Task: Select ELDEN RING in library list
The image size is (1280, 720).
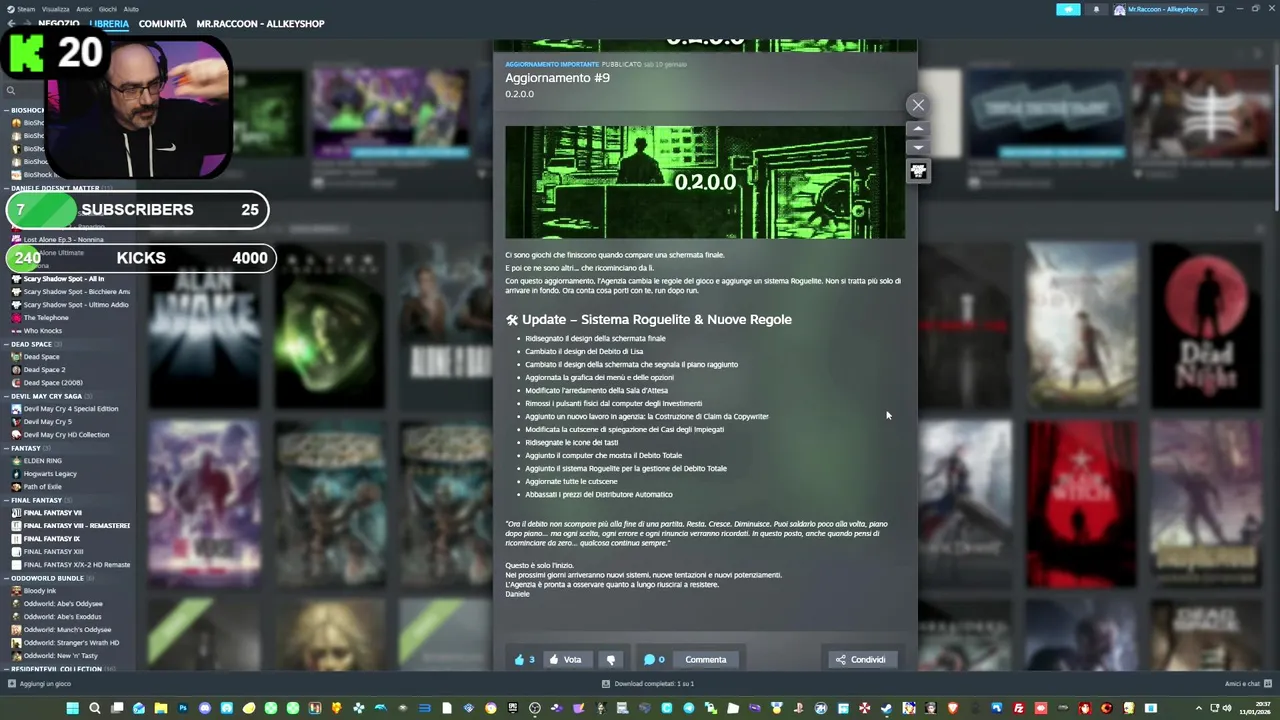Action: click(x=42, y=461)
